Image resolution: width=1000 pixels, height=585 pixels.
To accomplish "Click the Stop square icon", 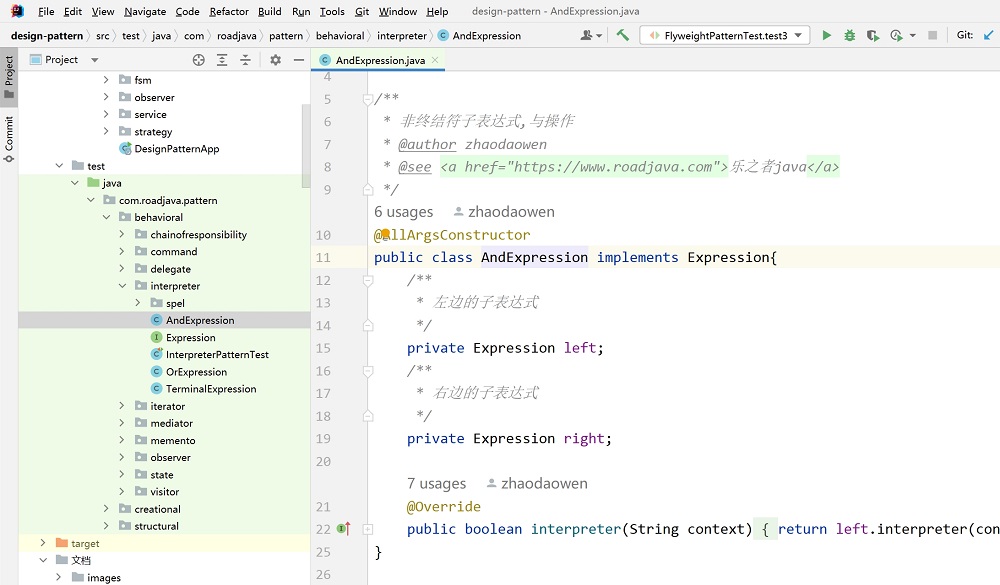I will [932, 35].
